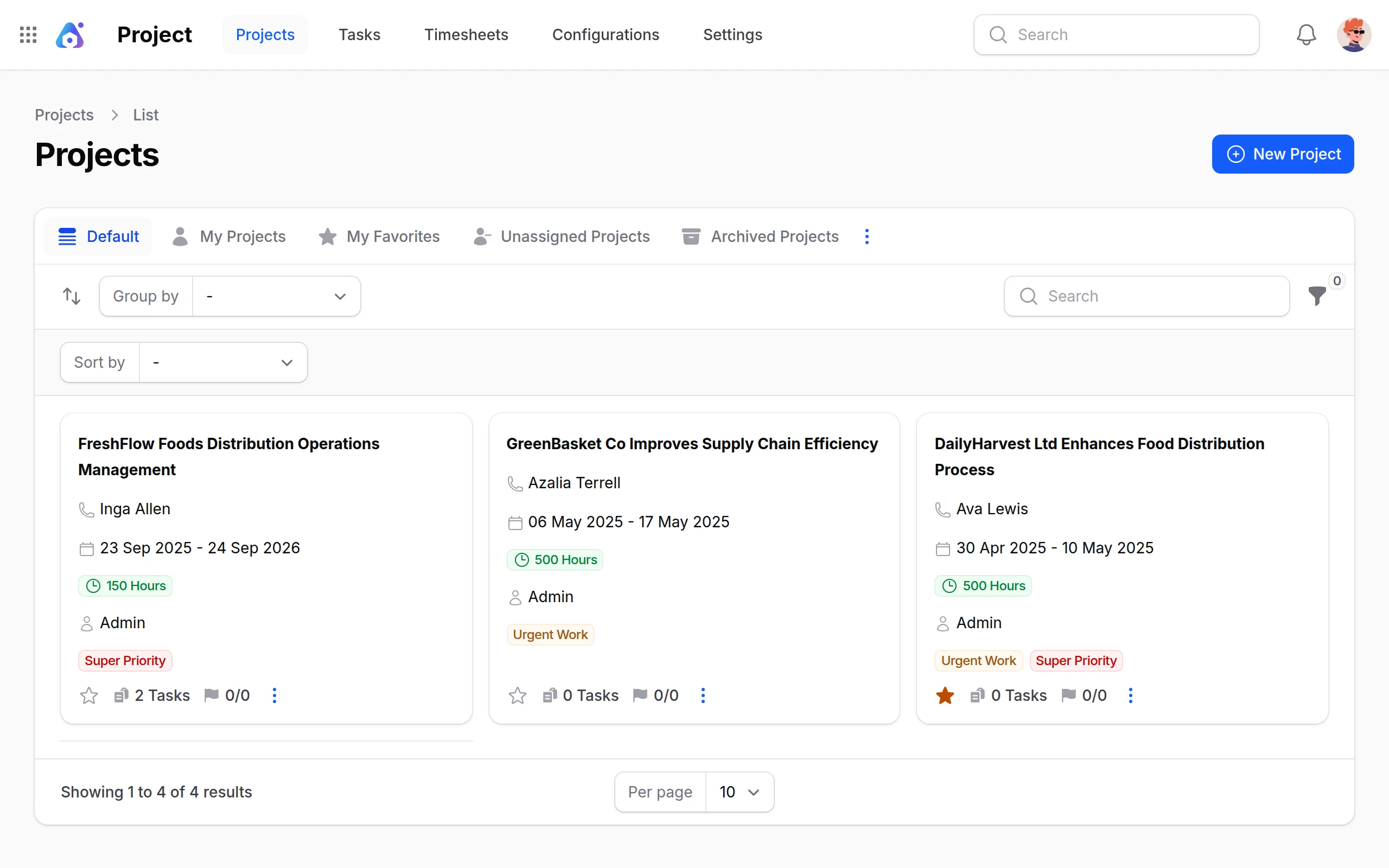The image size is (1389, 868).
Task: Open the Timesheets menu item
Action: pyautogui.click(x=466, y=34)
